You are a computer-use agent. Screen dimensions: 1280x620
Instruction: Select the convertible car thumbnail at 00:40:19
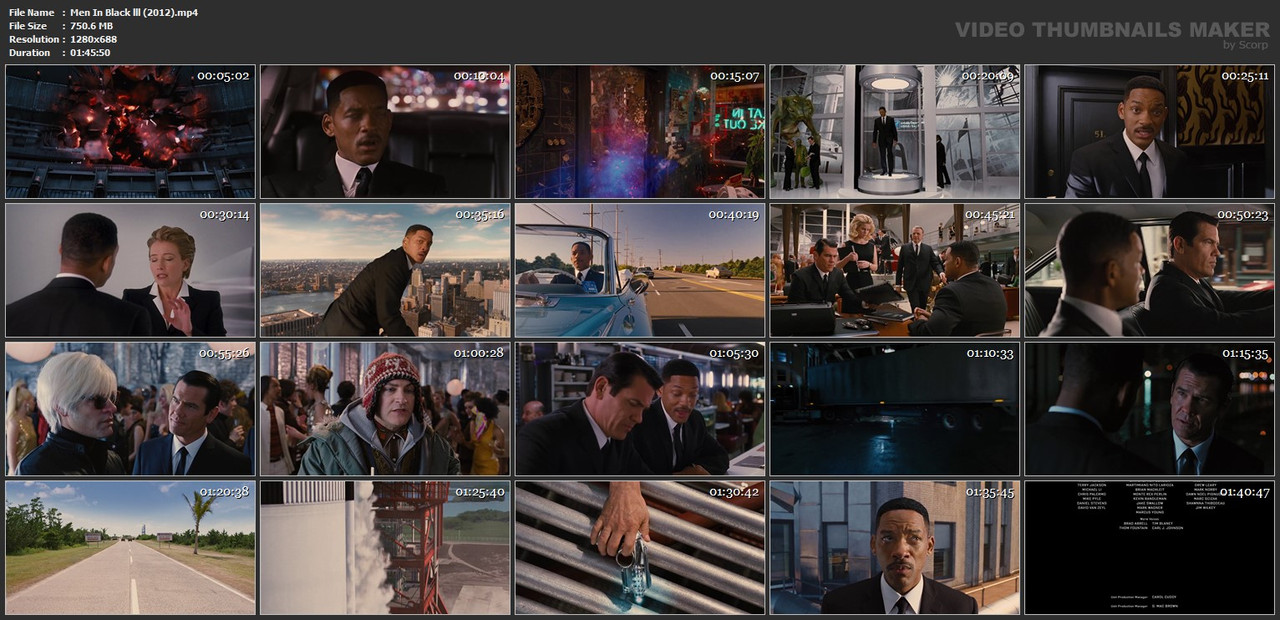(x=640, y=270)
